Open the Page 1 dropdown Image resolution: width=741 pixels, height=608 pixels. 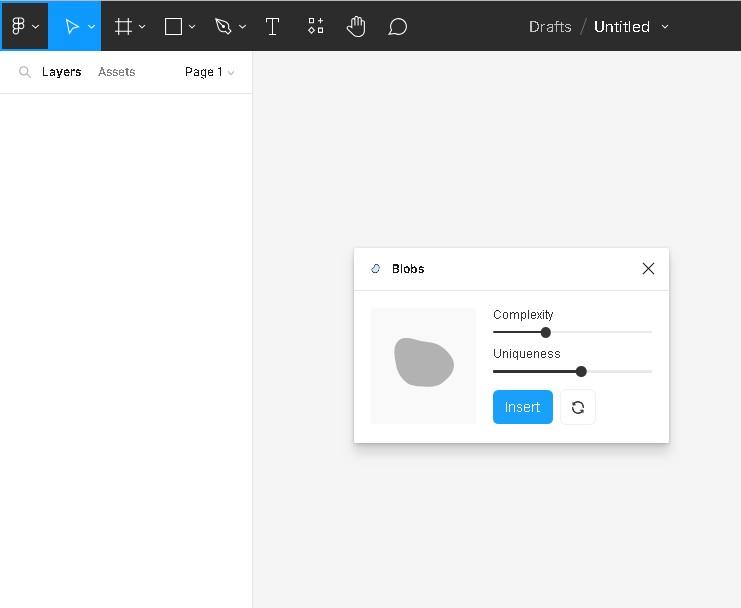[x=210, y=72]
